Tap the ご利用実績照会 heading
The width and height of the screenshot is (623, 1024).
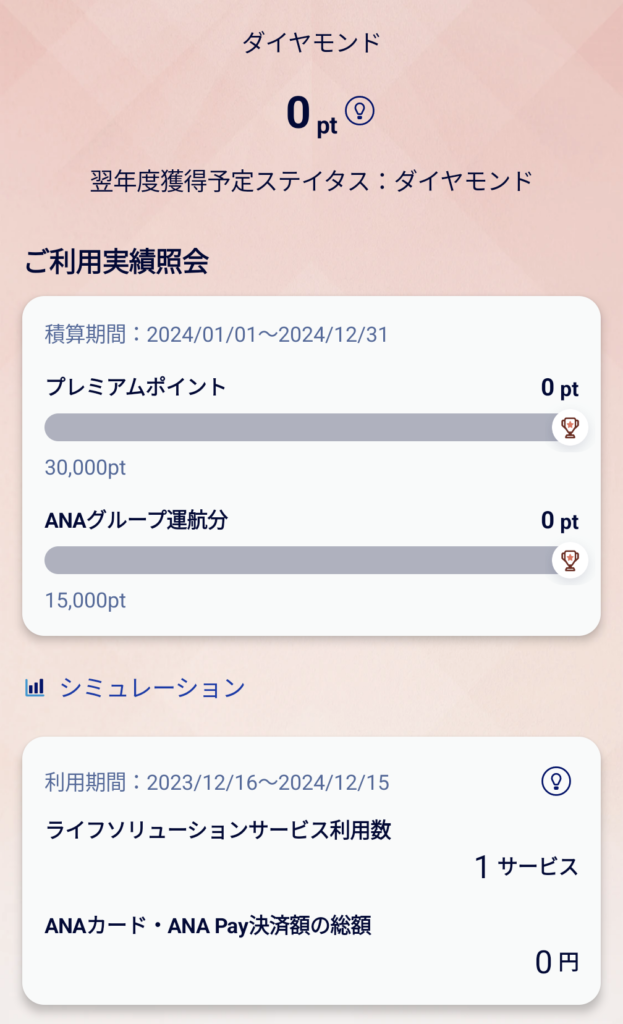click(117, 262)
